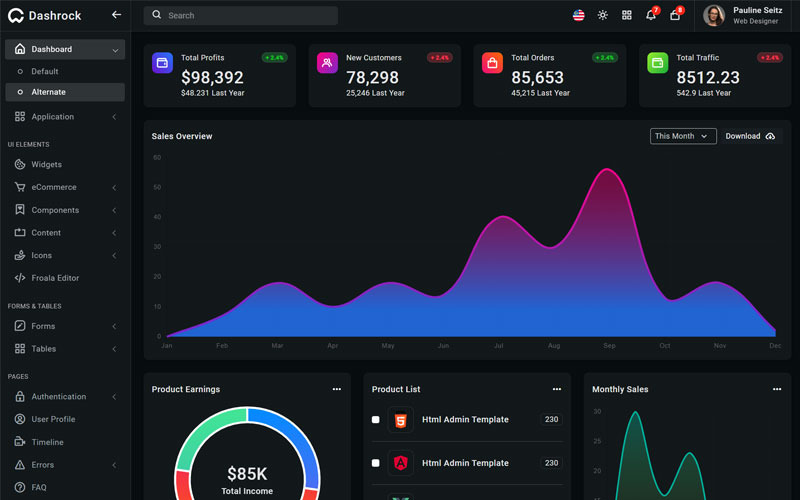Image resolution: width=800 pixels, height=500 pixels.
Task: Click the Download button
Action: (751, 136)
